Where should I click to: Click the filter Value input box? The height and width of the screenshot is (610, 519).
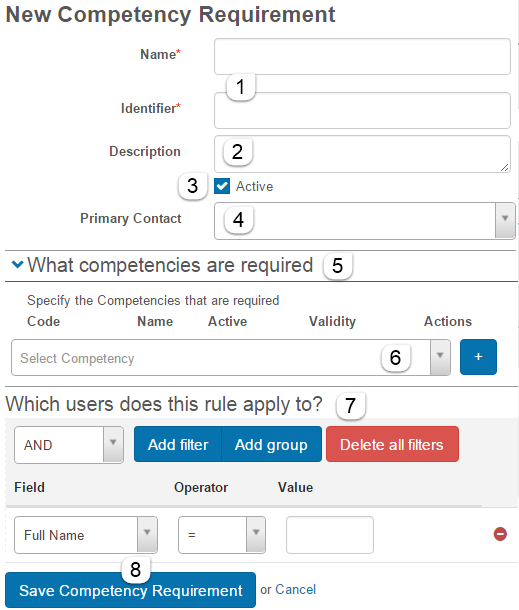pos(330,535)
